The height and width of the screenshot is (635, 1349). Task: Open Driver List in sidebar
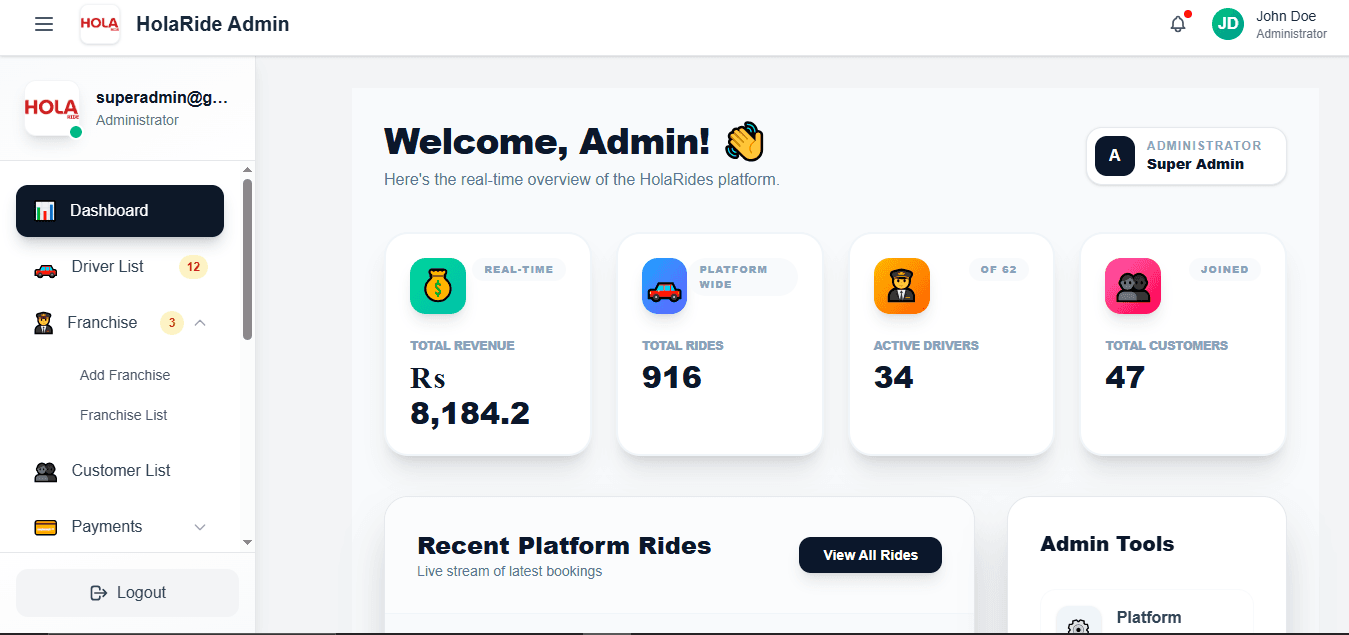click(120, 267)
